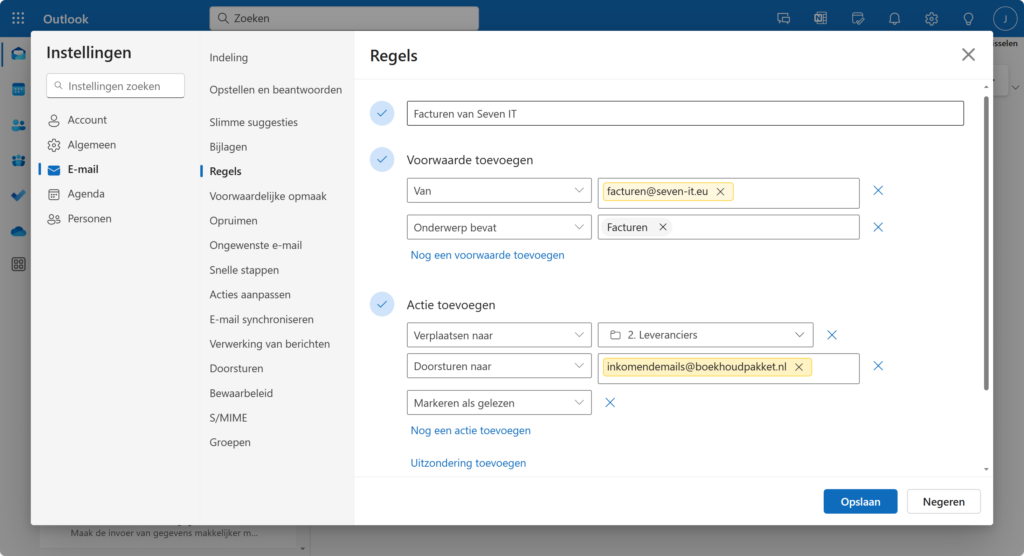The height and width of the screenshot is (556, 1024).
Task: Delete the Onderwerp bevat condition row
Action: point(878,227)
